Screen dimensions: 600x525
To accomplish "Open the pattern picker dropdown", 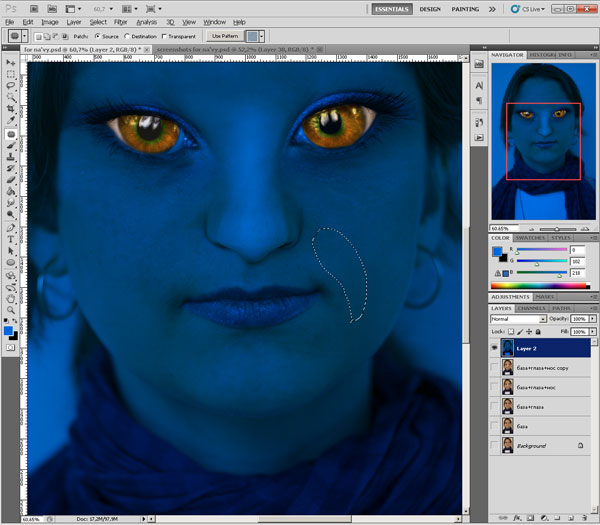I will coord(262,36).
